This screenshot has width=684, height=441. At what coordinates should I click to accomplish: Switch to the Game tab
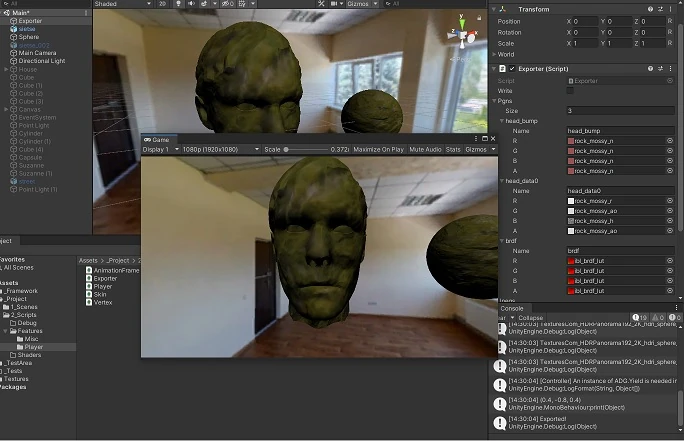[x=156, y=139]
